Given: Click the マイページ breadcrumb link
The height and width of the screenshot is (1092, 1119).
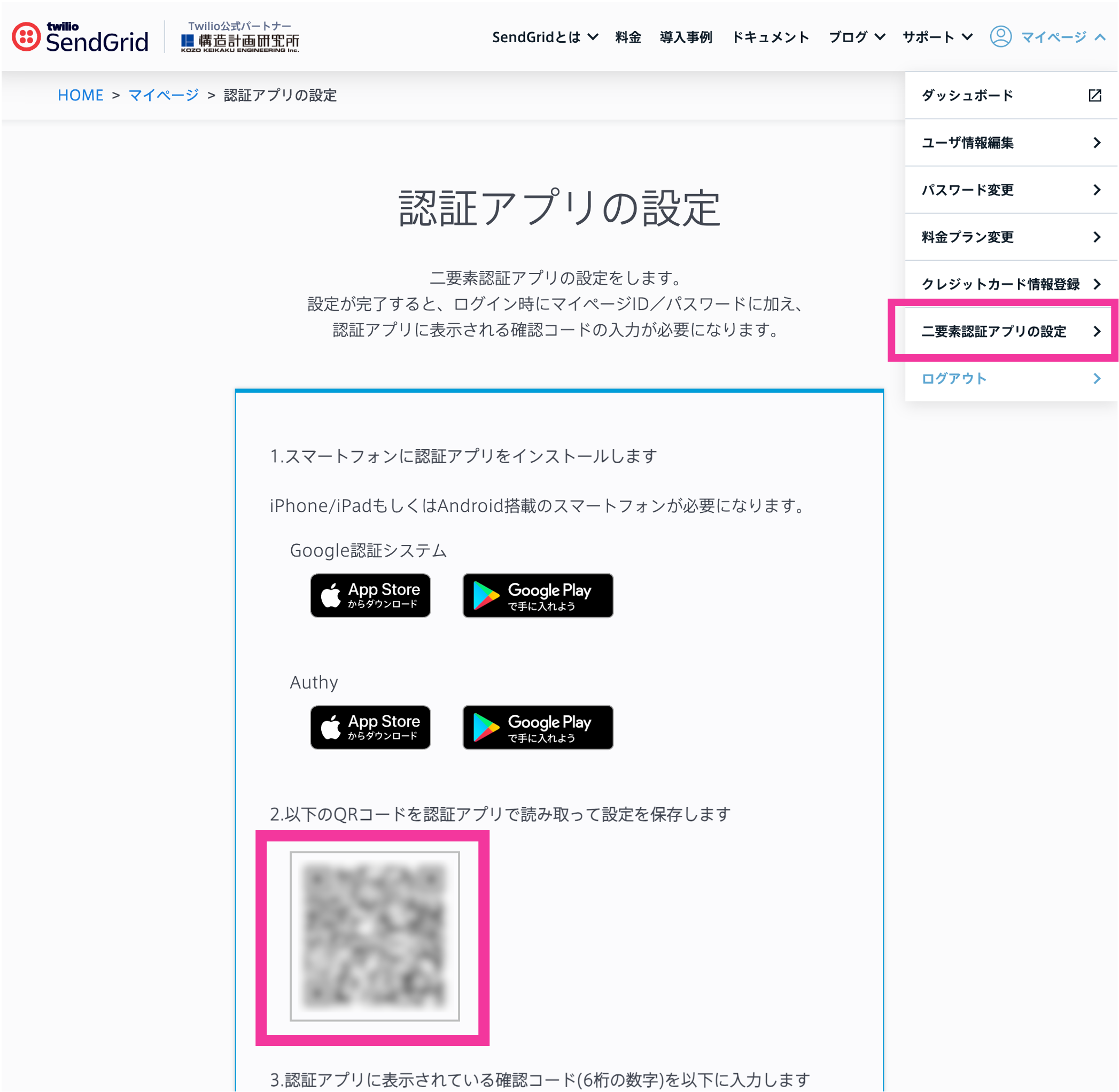Looking at the screenshot, I should coord(164,95).
